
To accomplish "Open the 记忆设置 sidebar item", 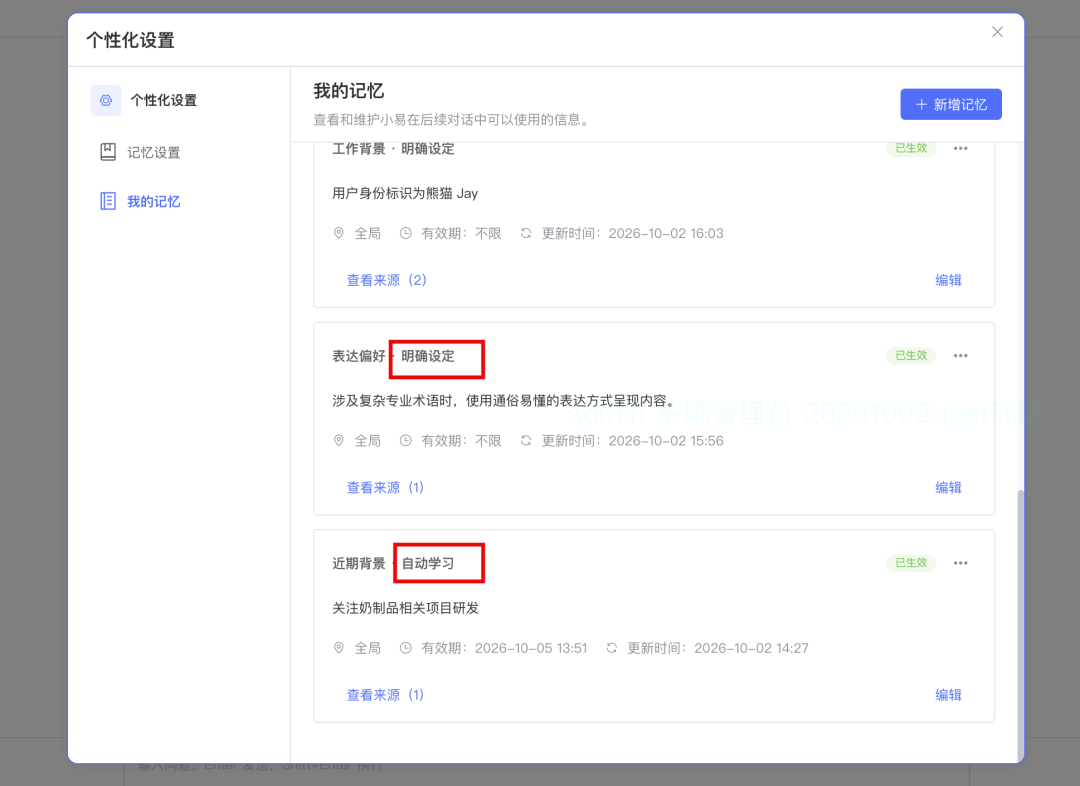I will pos(140,152).
